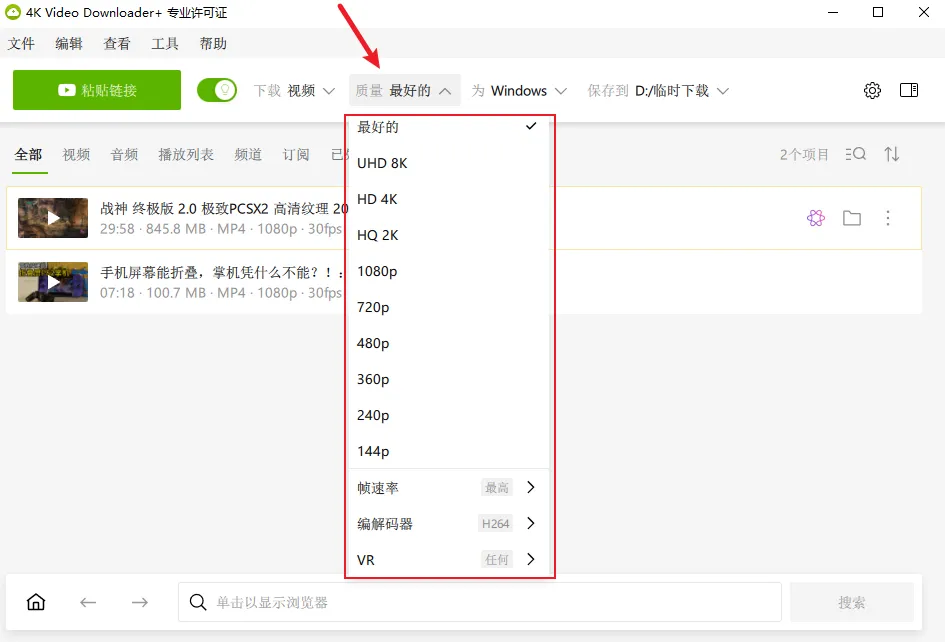
Task: Select 最好的 quality option
Action: coord(449,127)
